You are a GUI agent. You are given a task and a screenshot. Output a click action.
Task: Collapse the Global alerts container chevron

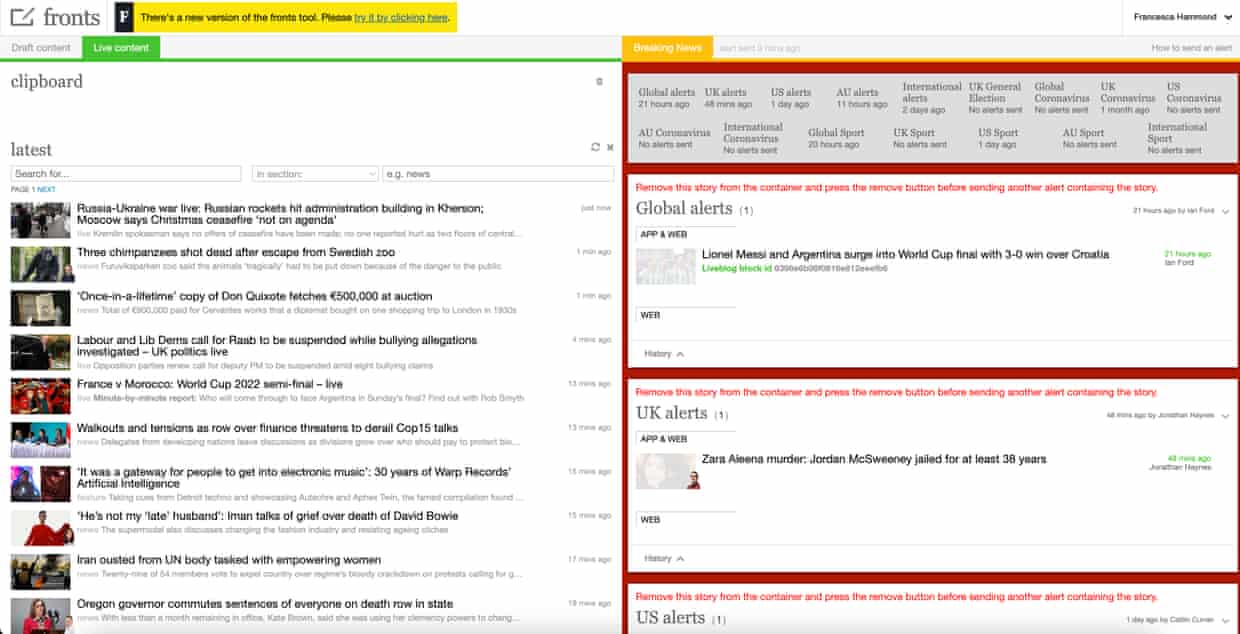1225,211
